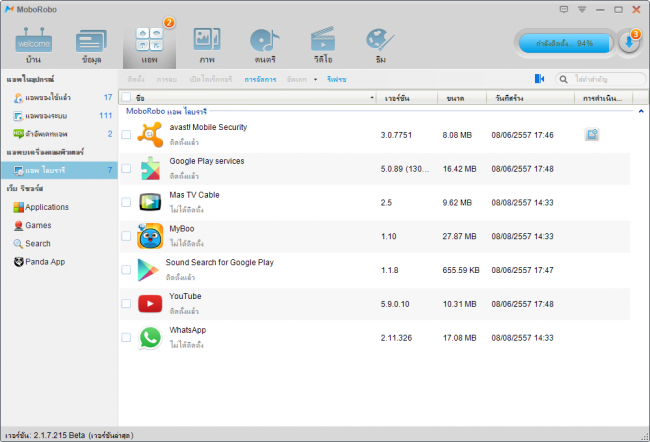Viewport: 650px width, 442px height.
Task: Check the MyBoo checkbox
Action: (126, 236)
